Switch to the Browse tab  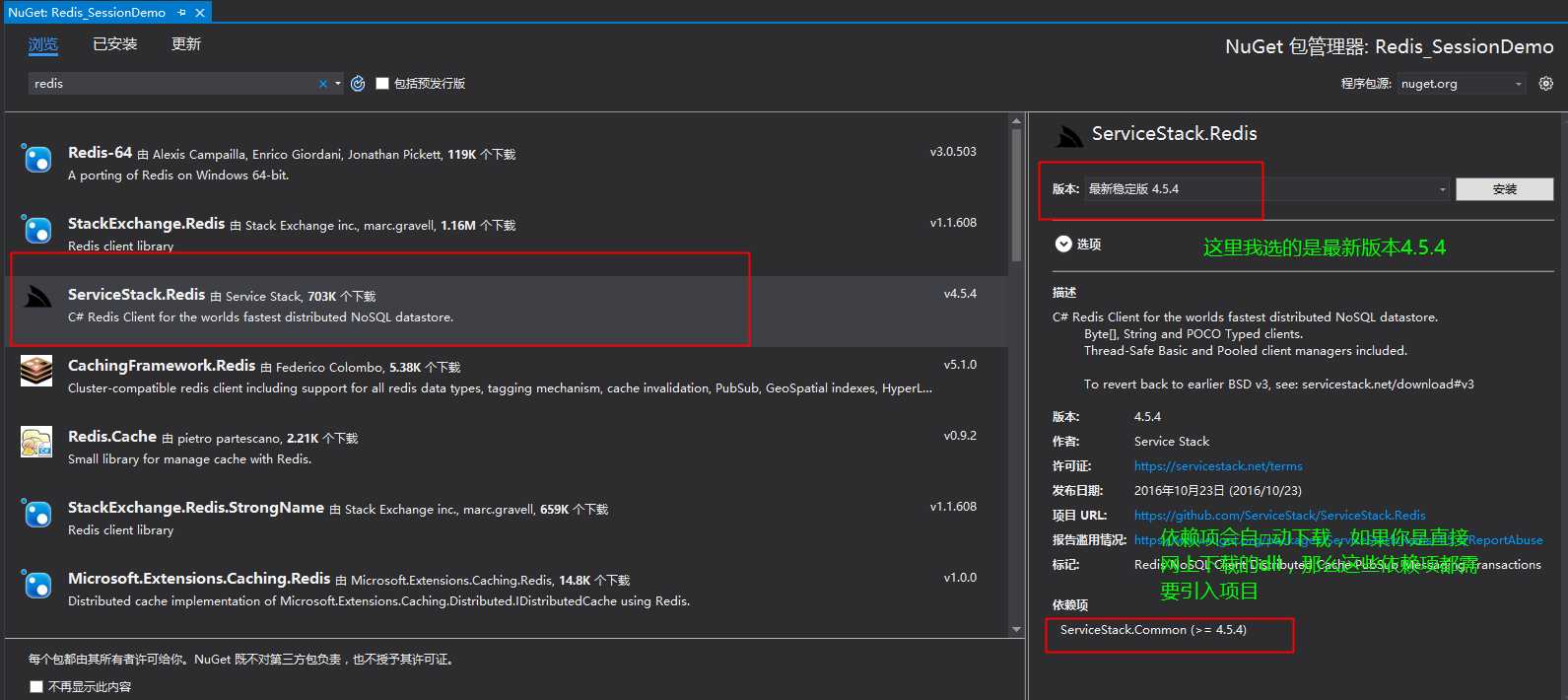[x=43, y=44]
